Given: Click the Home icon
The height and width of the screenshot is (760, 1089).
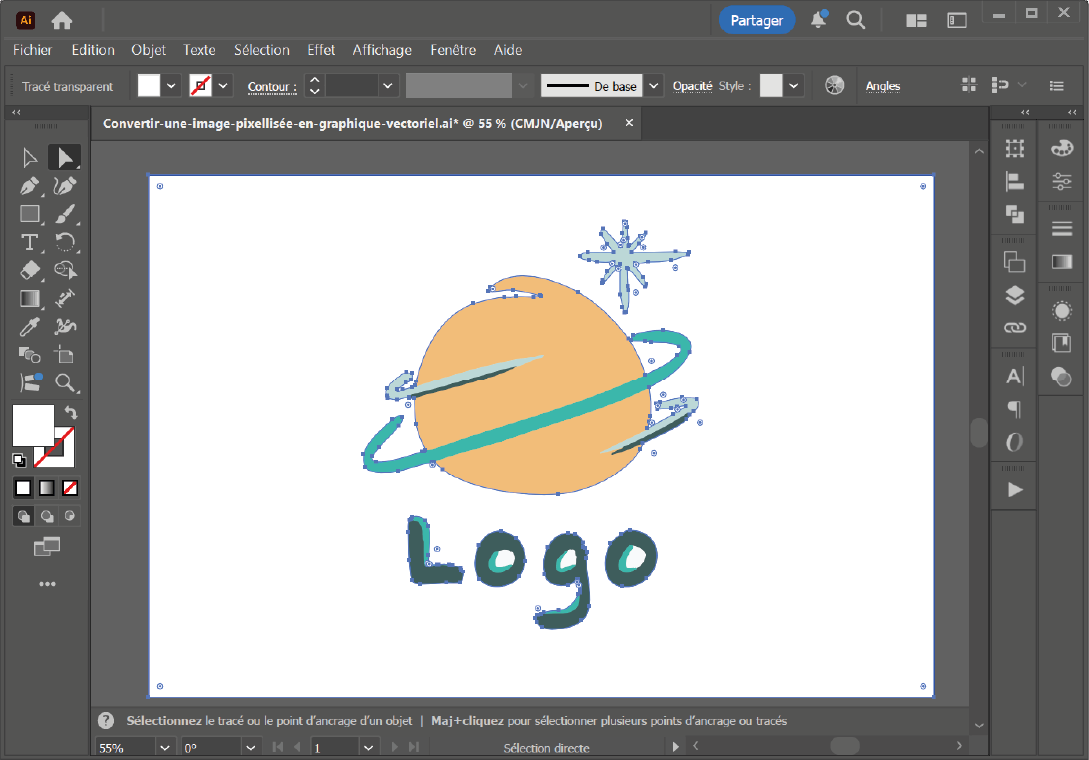Looking at the screenshot, I should tap(62, 20).
